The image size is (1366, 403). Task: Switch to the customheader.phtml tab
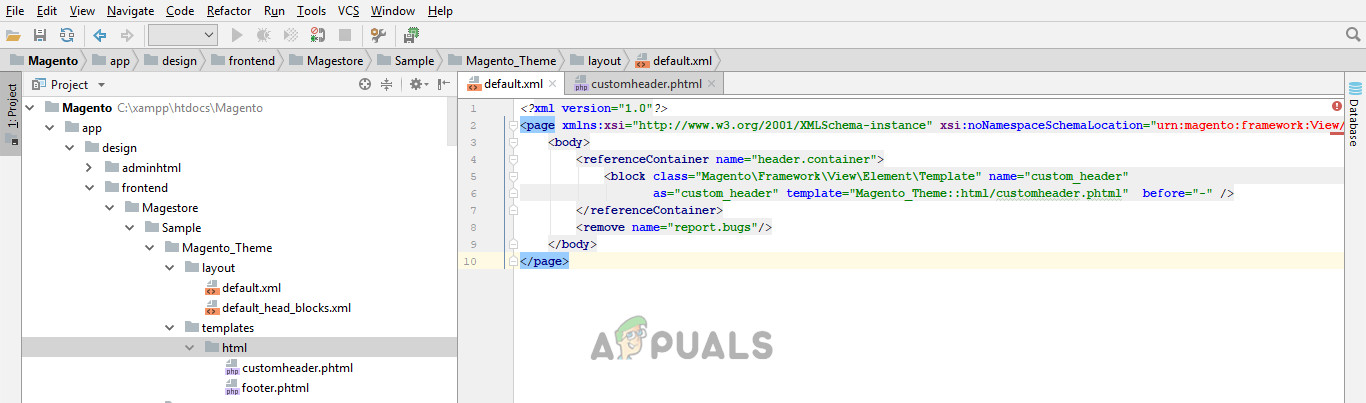click(645, 85)
